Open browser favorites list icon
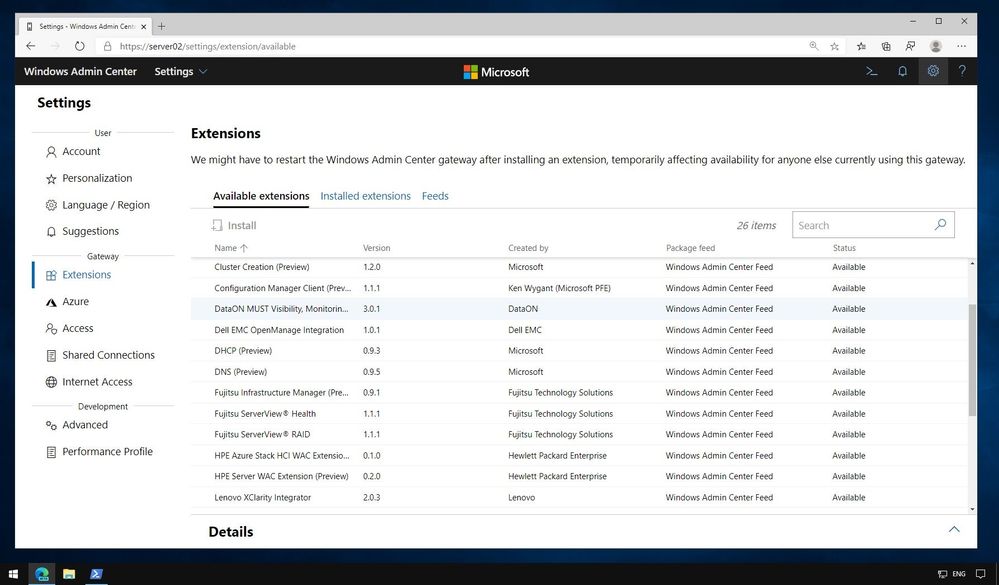Viewport: 999px width, 585px height. [861, 46]
